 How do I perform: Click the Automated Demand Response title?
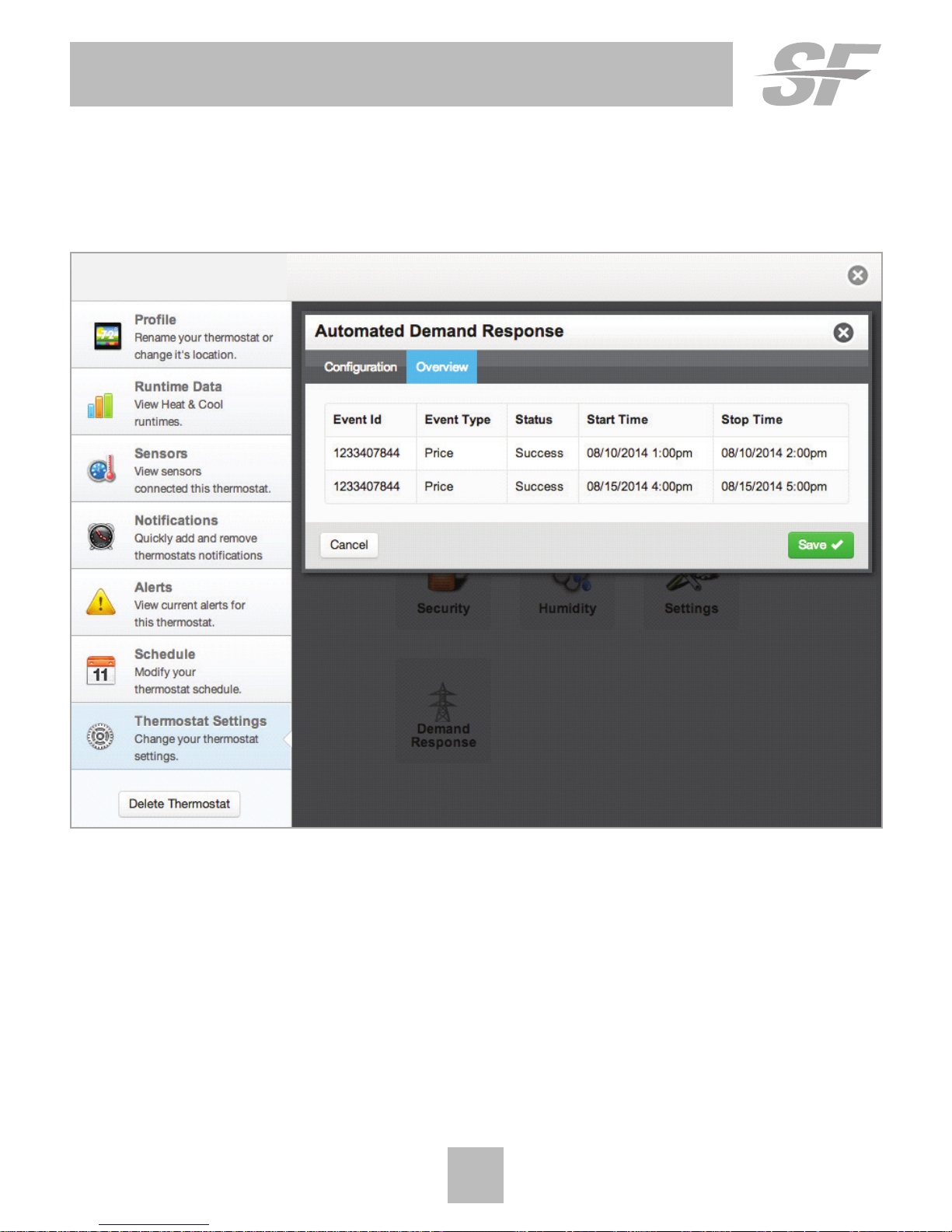click(439, 331)
